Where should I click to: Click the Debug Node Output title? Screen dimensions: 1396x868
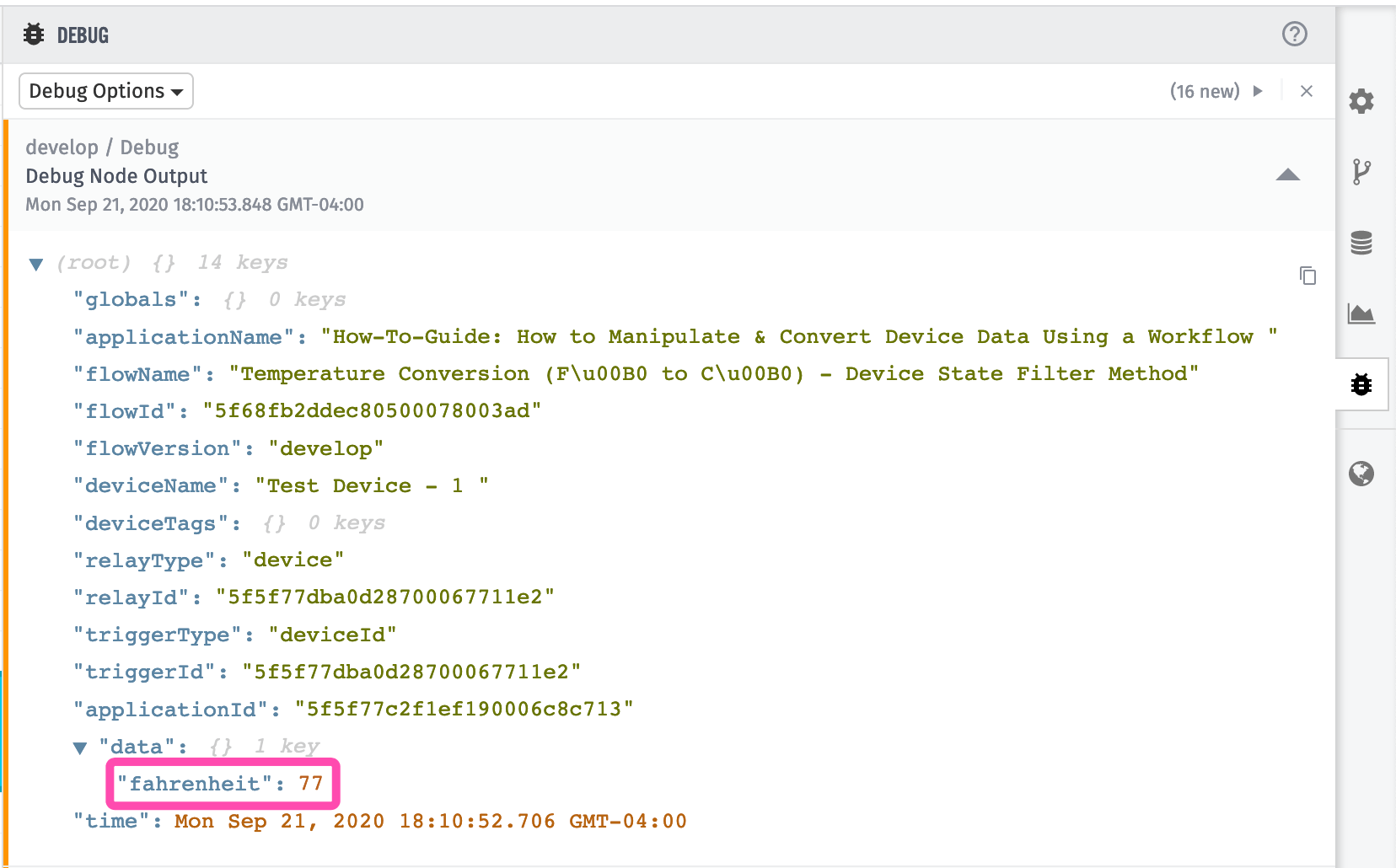coord(116,176)
